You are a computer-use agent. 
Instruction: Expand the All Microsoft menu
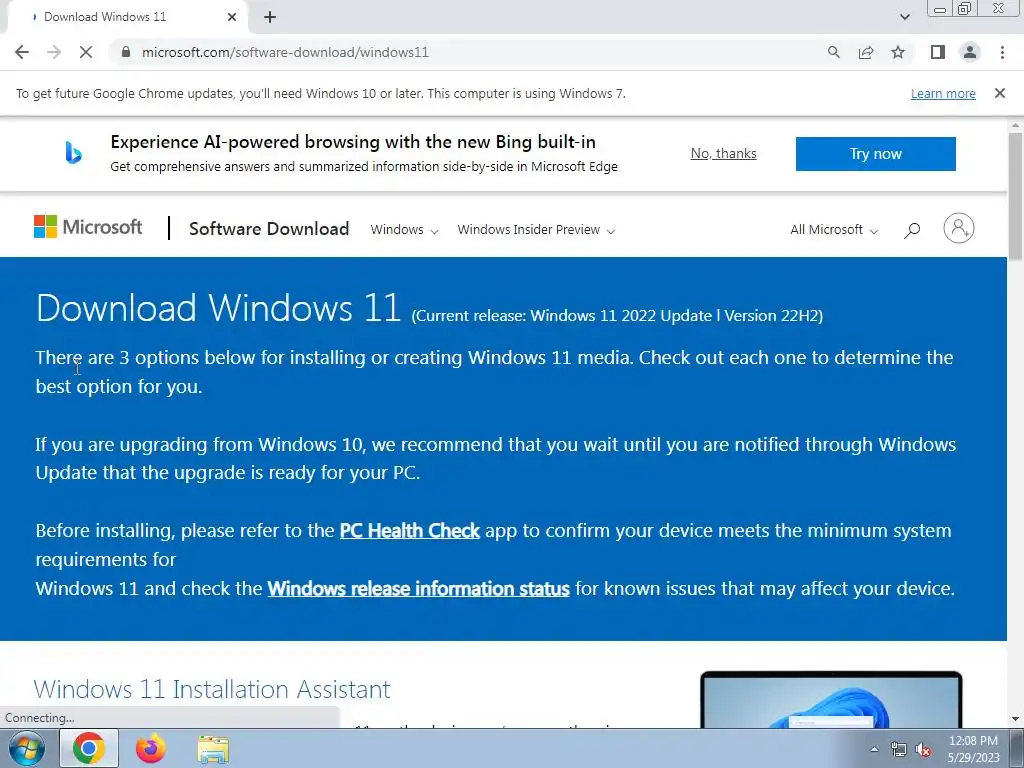click(x=834, y=230)
